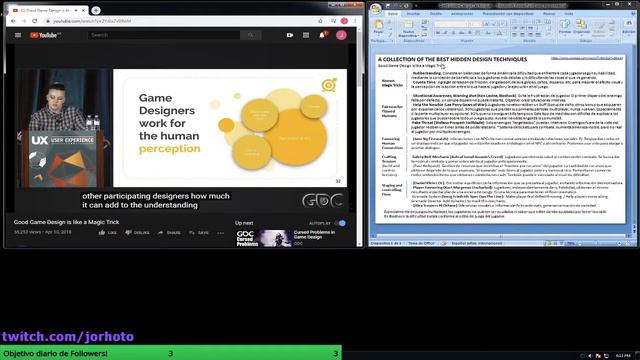The height and width of the screenshot is (360, 640).
Task: Close the Good Game Design Chrome tab
Action: 83,10
